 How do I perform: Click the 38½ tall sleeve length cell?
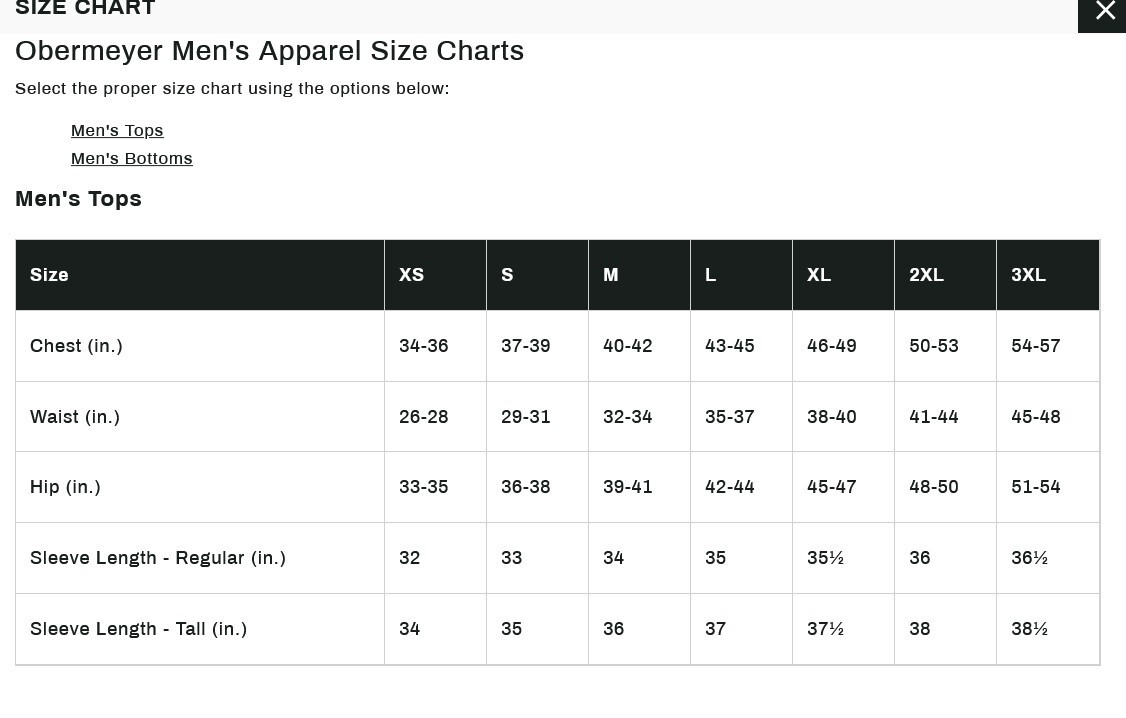(x=1029, y=629)
